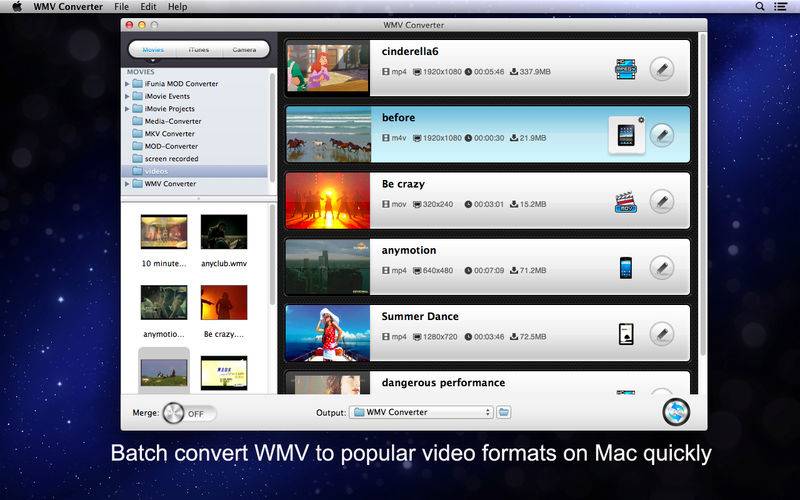Edit the Be crazy video
The width and height of the screenshot is (800, 500).
coord(662,202)
